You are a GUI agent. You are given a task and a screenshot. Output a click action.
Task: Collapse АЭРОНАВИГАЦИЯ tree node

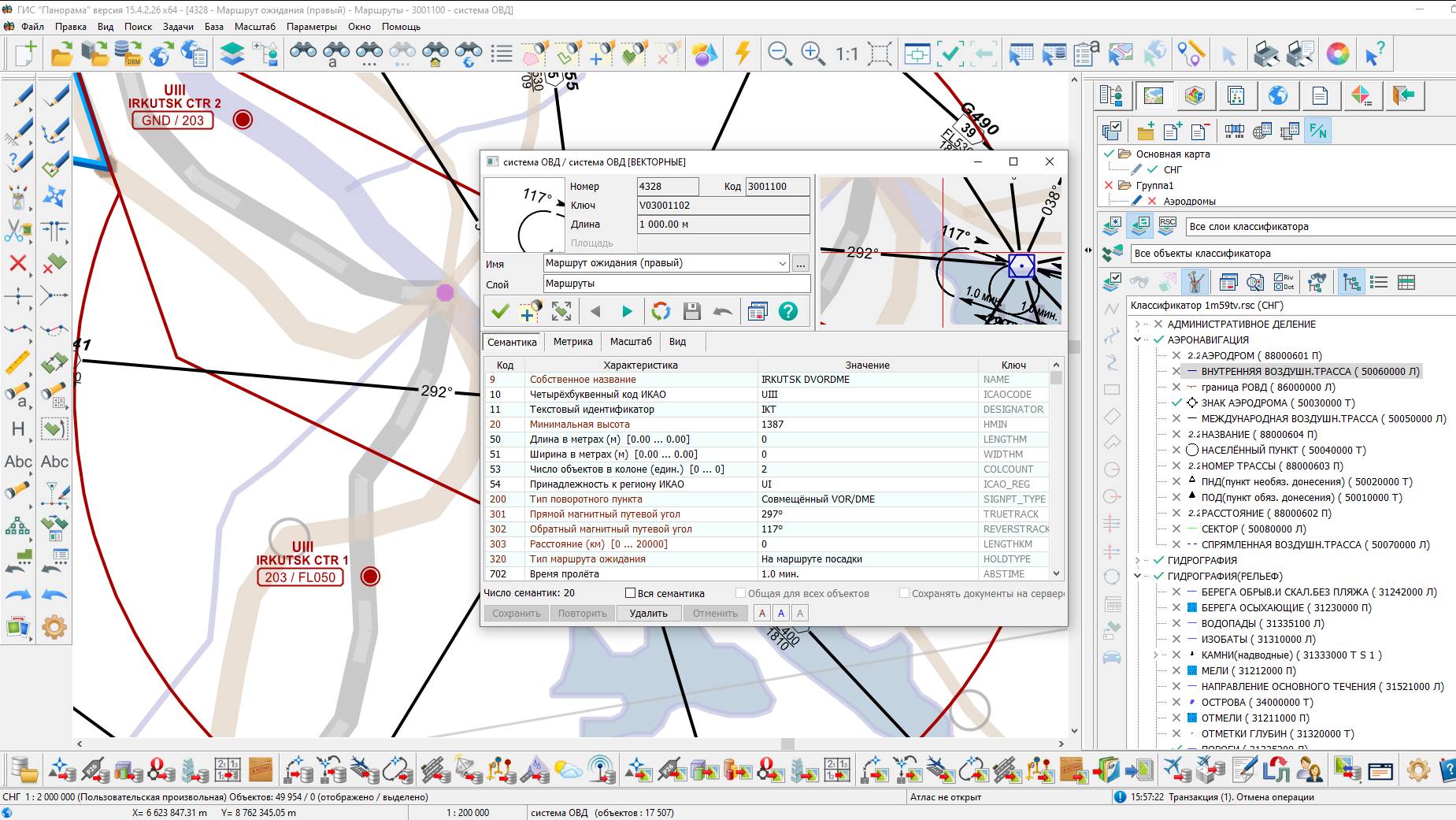coord(1137,340)
